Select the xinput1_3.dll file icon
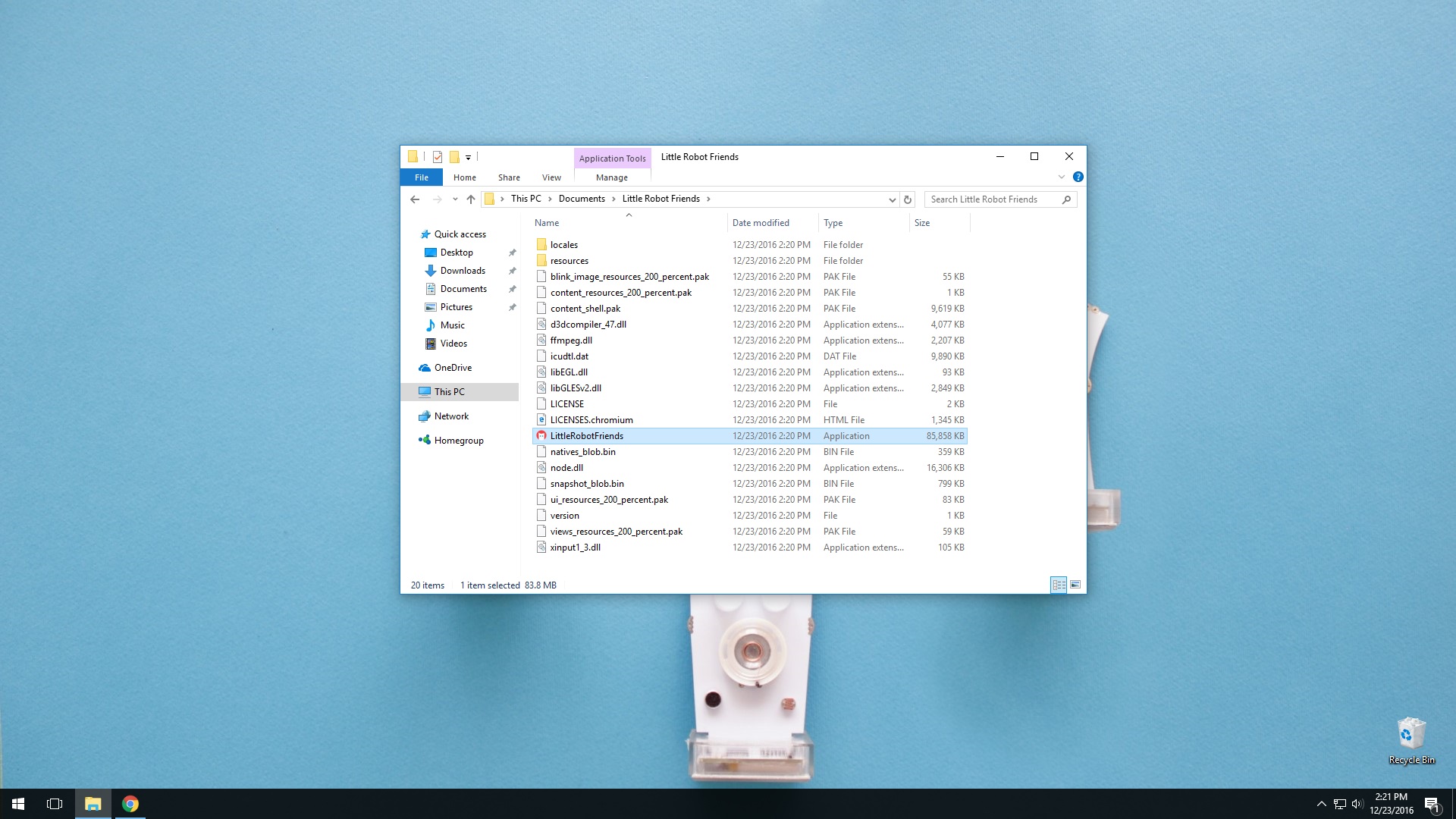Image resolution: width=1456 pixels, height=819 pixels. (x=541, y=548)
